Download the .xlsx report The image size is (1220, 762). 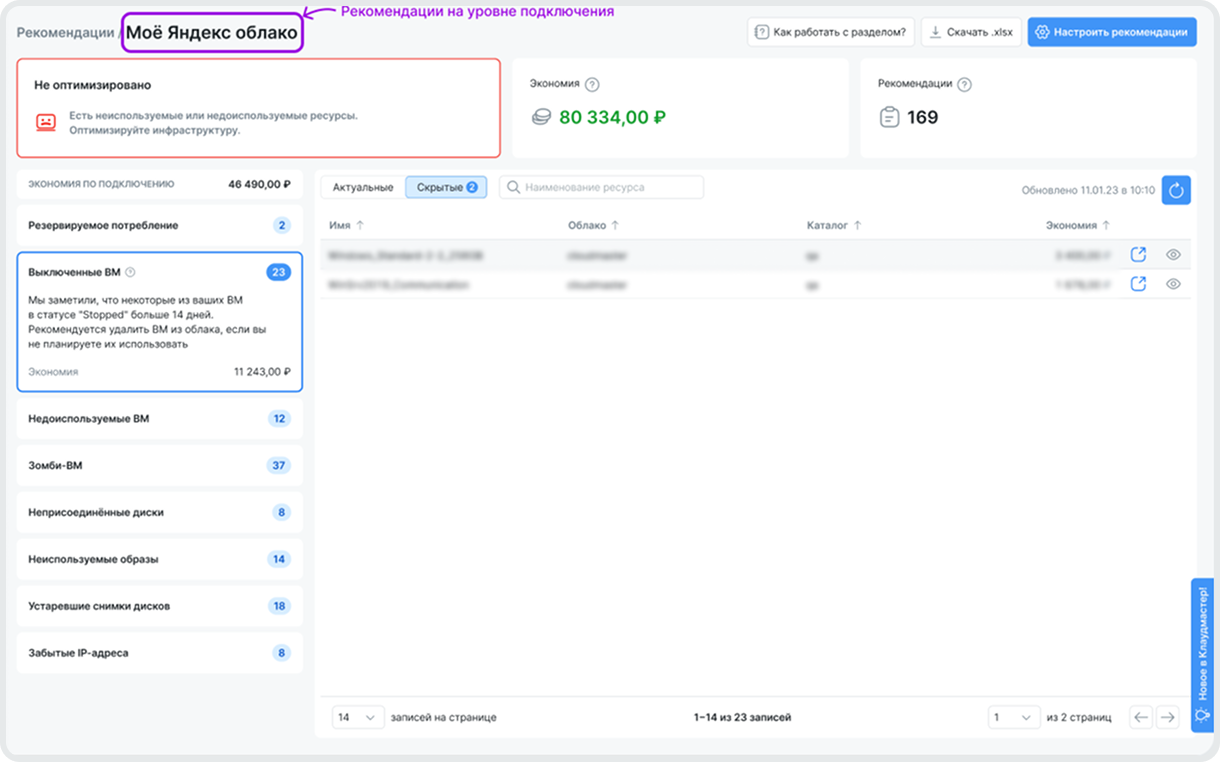[970, 32]
